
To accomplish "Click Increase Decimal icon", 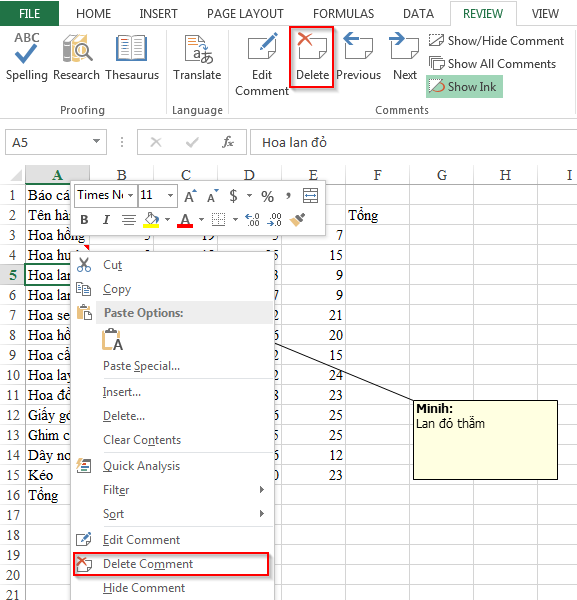I will coord(253,220).
